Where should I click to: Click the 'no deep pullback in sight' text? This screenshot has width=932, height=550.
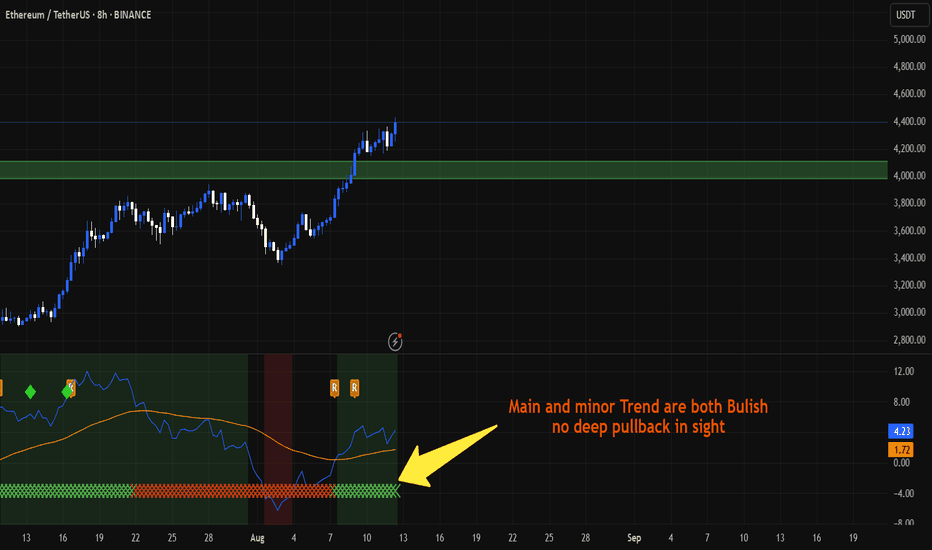pyautogui.click(x=638, y=427)
